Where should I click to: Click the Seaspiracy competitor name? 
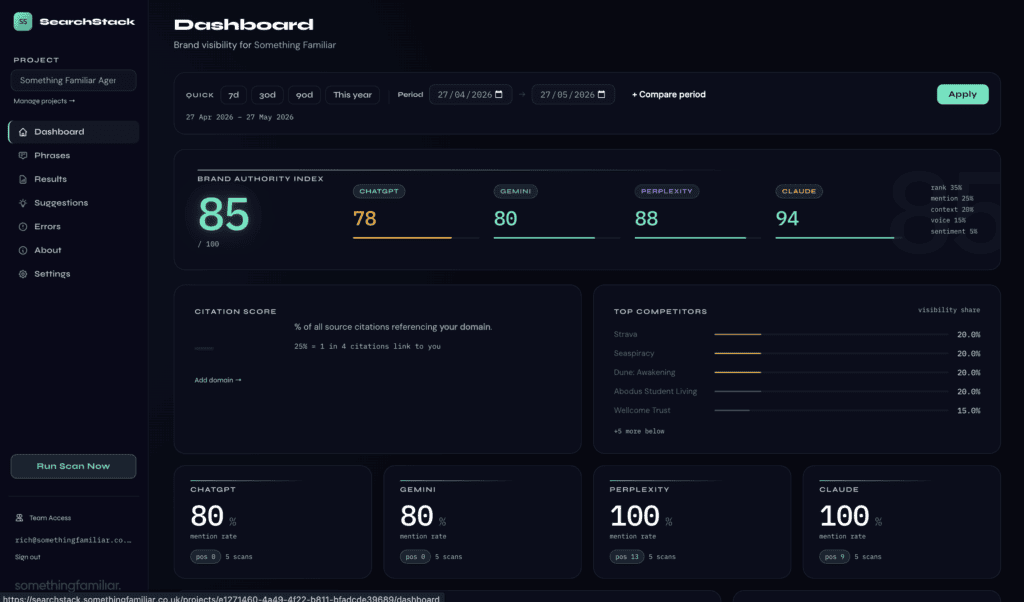[x=633, y=353]
